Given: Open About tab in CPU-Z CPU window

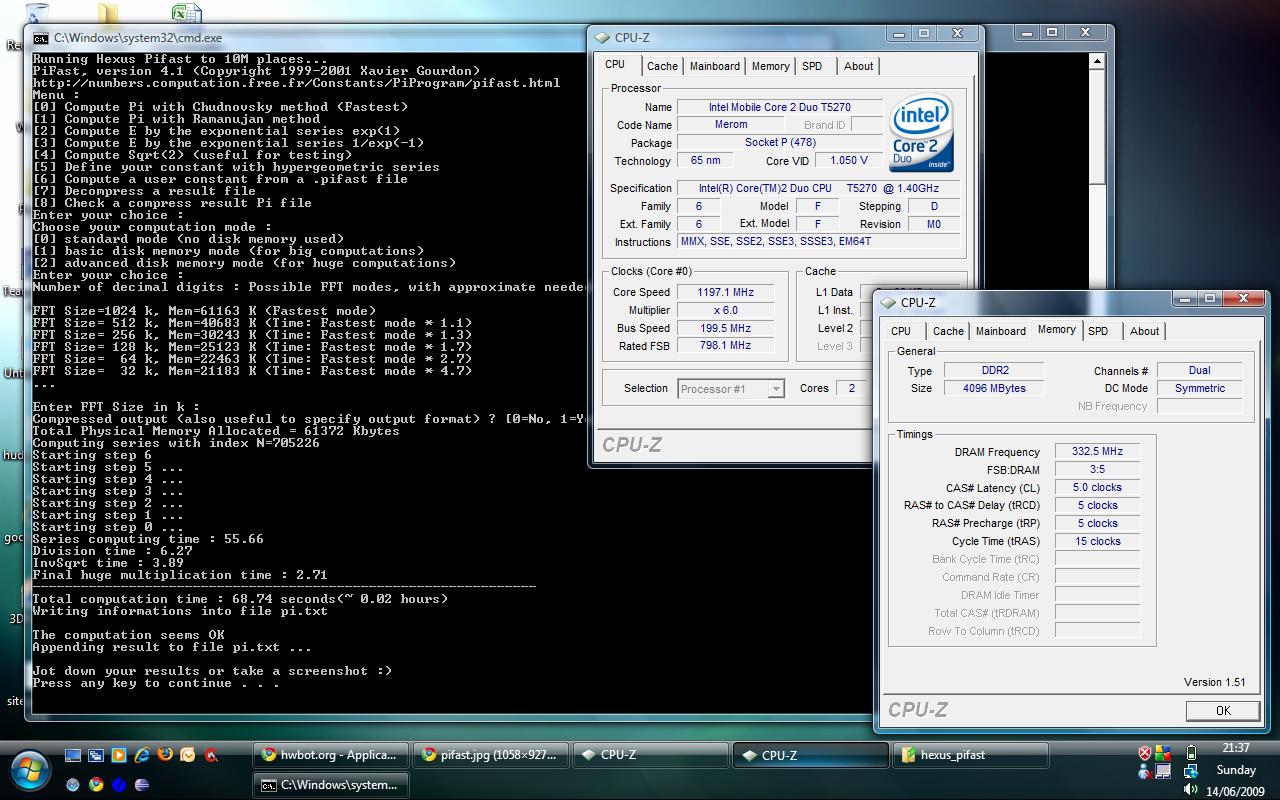Looking at the screenshot, I should [x=859, y=66].
